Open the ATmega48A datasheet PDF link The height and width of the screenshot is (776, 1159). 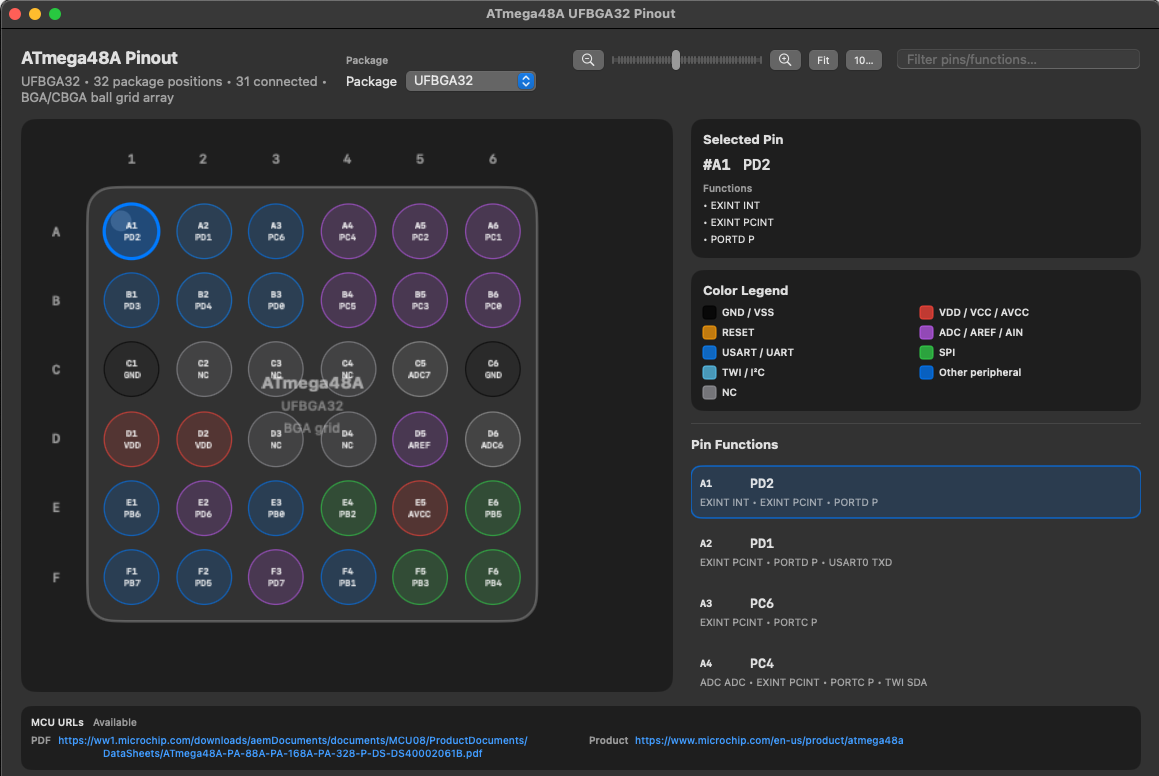point(293,746)
